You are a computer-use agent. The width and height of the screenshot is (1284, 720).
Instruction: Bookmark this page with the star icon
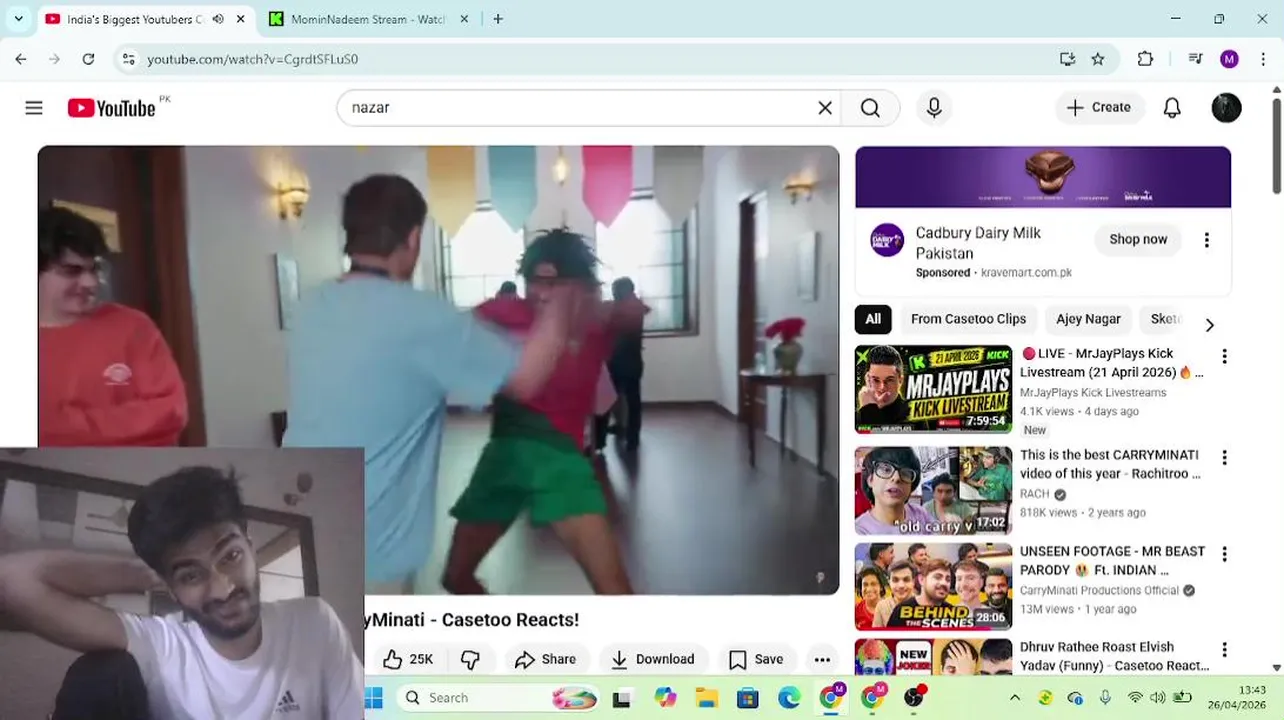(1098, 59)
